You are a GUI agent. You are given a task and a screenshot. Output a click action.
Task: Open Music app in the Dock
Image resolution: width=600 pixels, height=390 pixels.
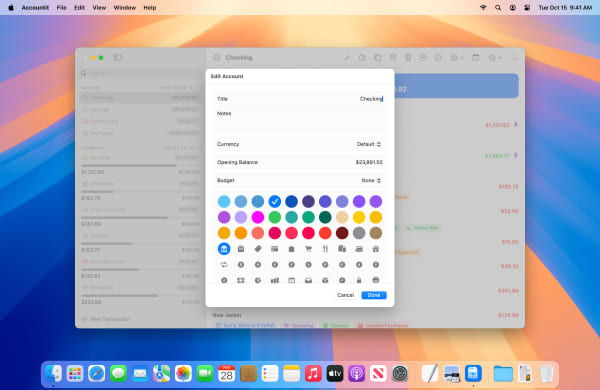point(313,373)
